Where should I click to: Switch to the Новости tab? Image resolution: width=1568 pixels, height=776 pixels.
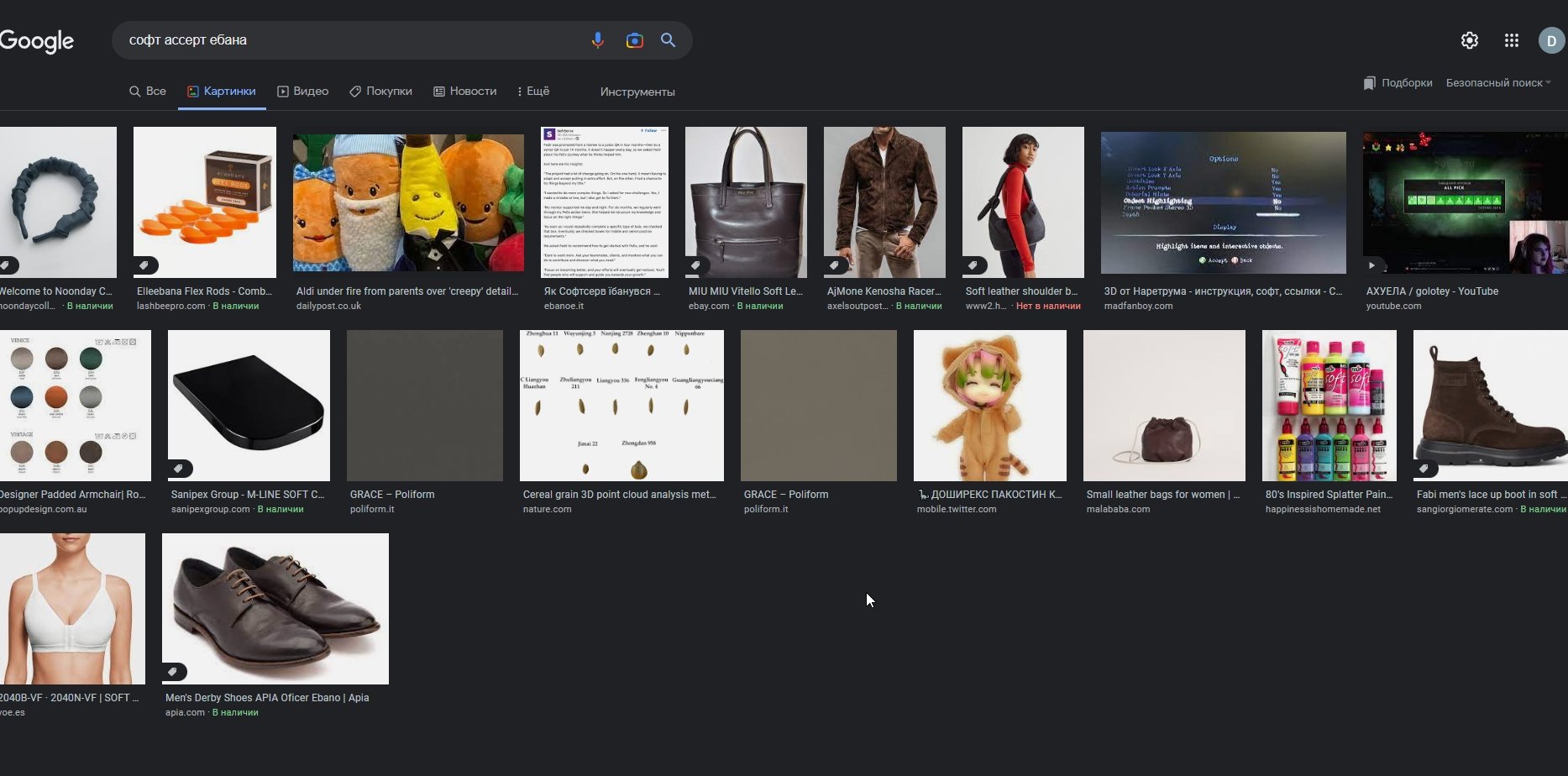pyautogui.click(x=464, y=91)
